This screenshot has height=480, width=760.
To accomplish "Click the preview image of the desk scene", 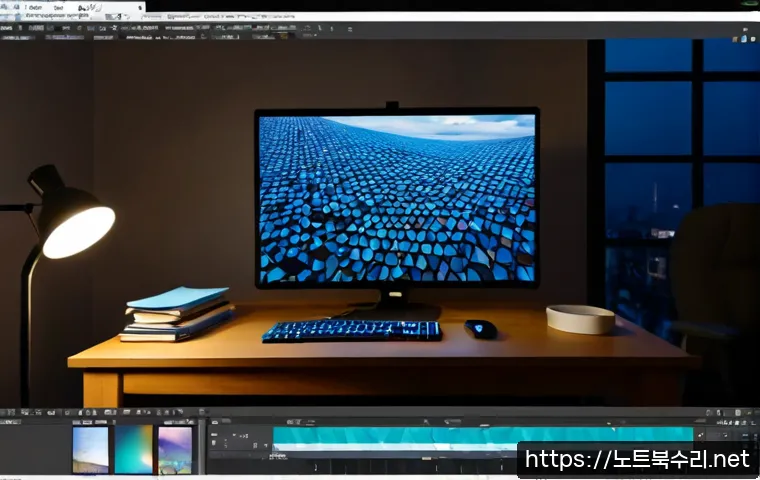I will click(x=380, y=224).
